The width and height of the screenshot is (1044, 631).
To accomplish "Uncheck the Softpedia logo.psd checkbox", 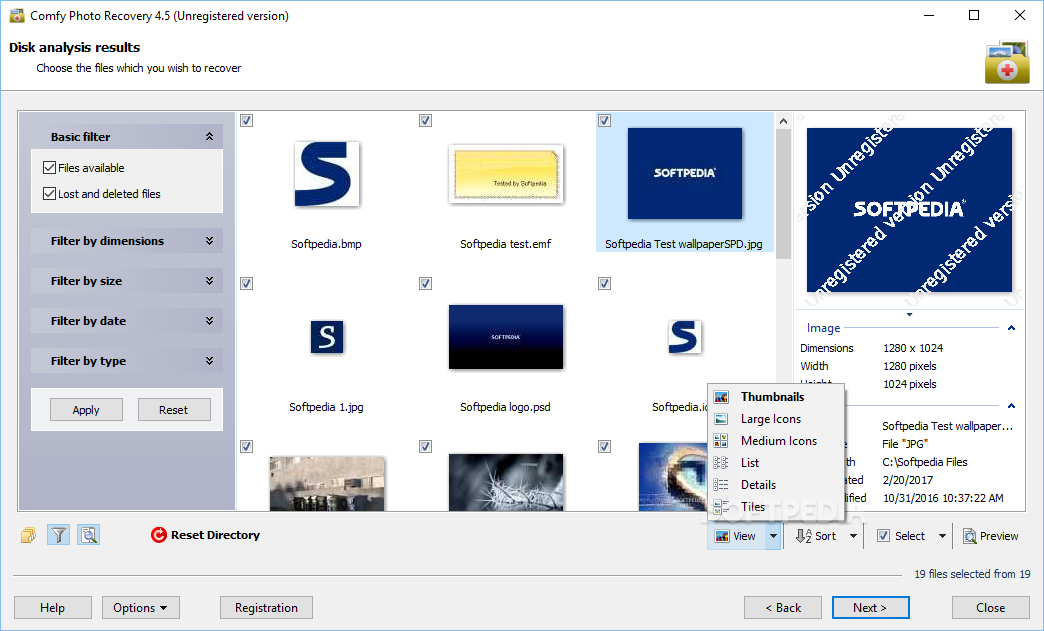I will pos(425,284).
